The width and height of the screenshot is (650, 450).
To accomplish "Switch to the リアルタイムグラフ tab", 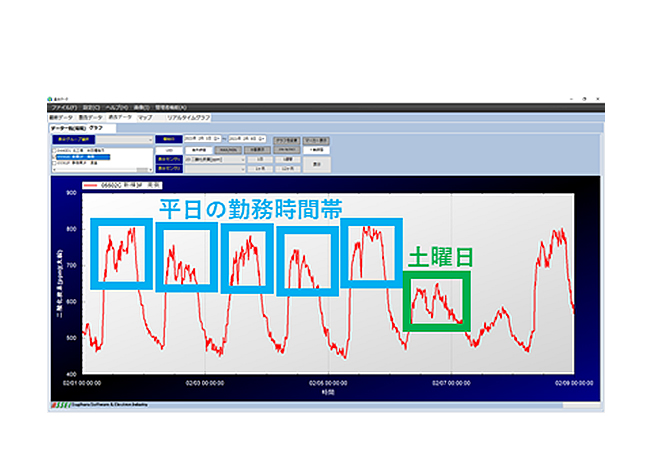I will 186,118.
